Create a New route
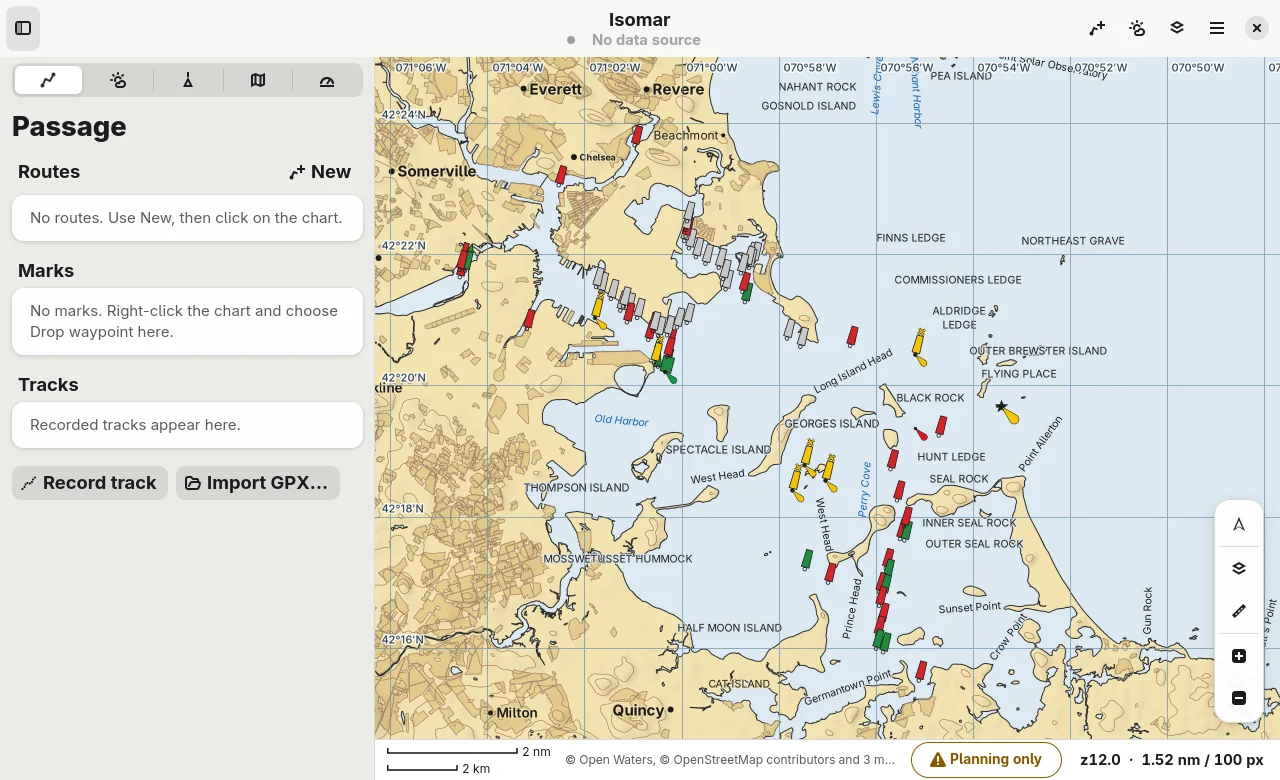 320,172
